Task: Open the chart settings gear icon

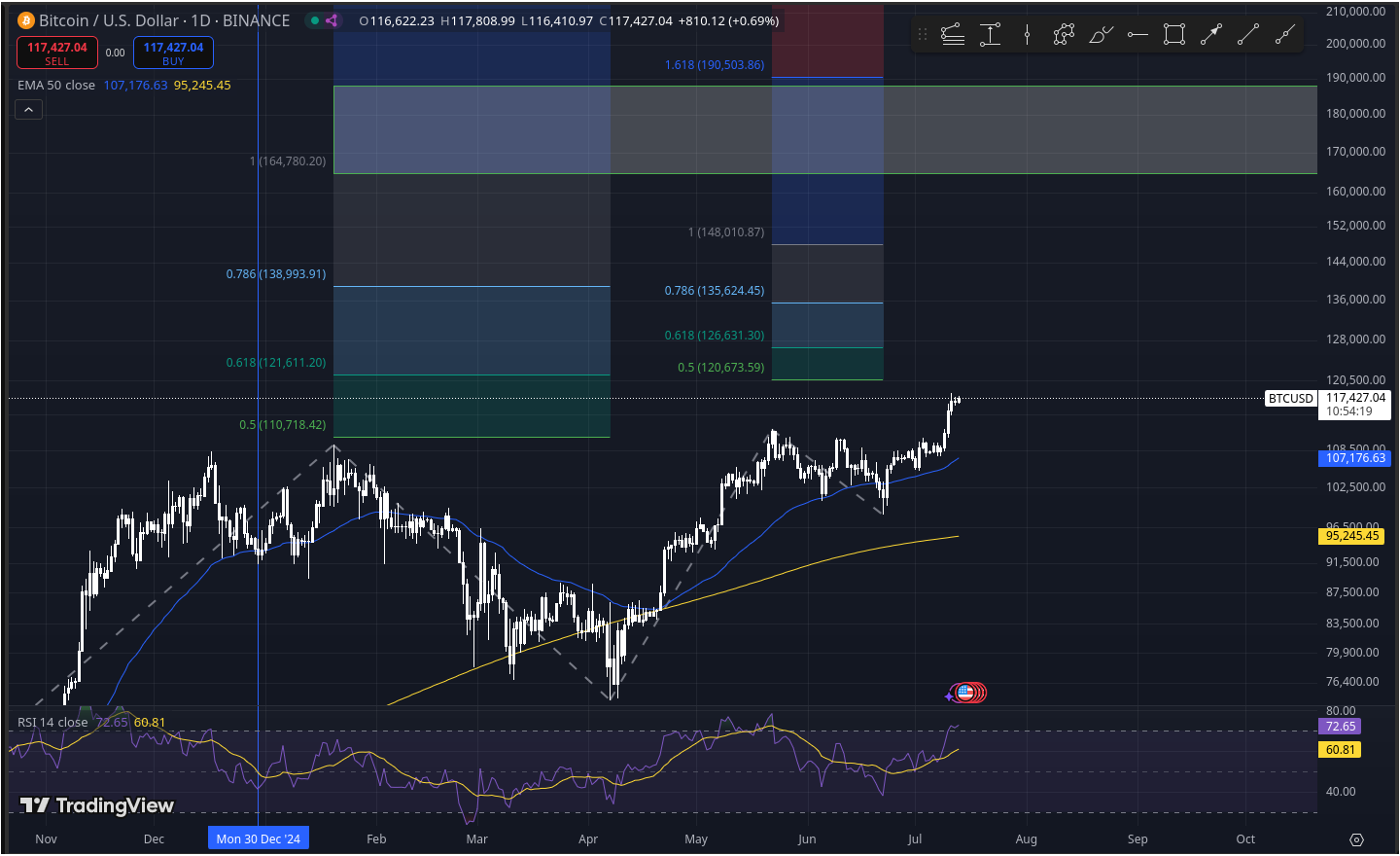Action: [x=1357, y=839]
